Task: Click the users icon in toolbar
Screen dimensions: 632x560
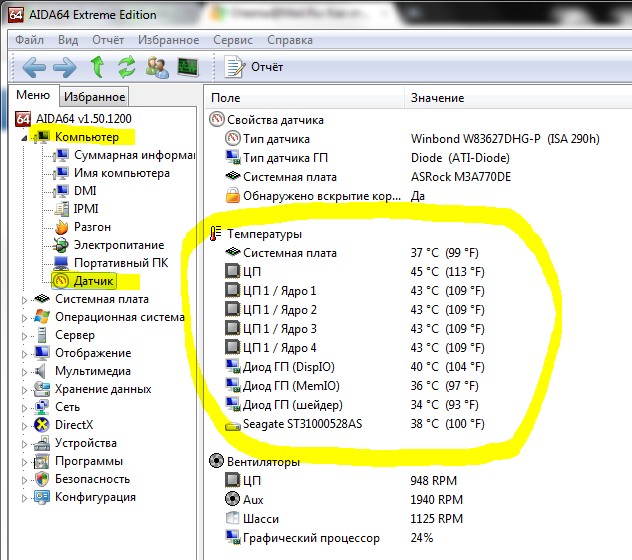Action: (x=157, y=68)
